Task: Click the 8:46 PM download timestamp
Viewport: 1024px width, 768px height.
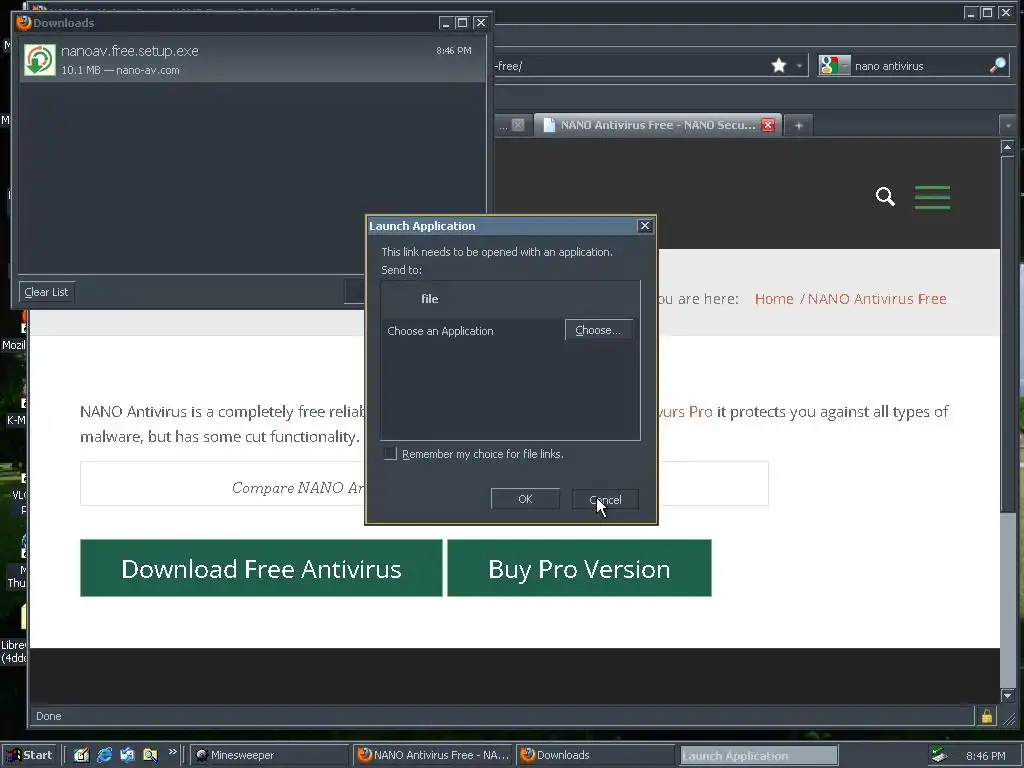Action: [454, 50]
